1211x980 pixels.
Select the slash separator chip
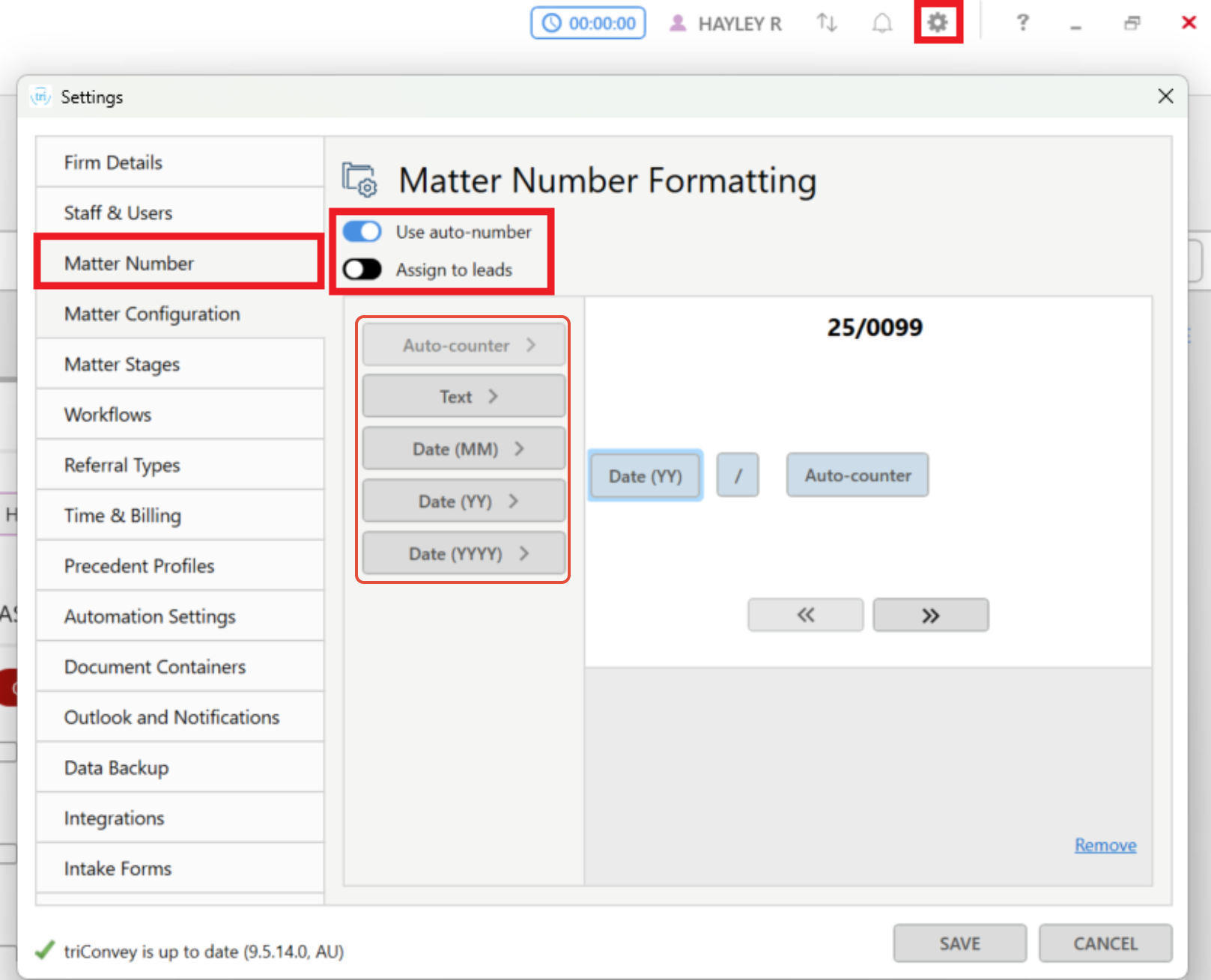pos(738,475)
